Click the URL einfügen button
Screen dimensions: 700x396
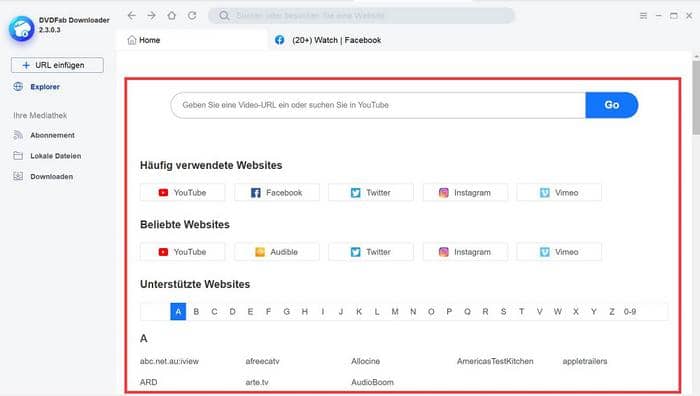pyautogui.click(x=57, y=65)
